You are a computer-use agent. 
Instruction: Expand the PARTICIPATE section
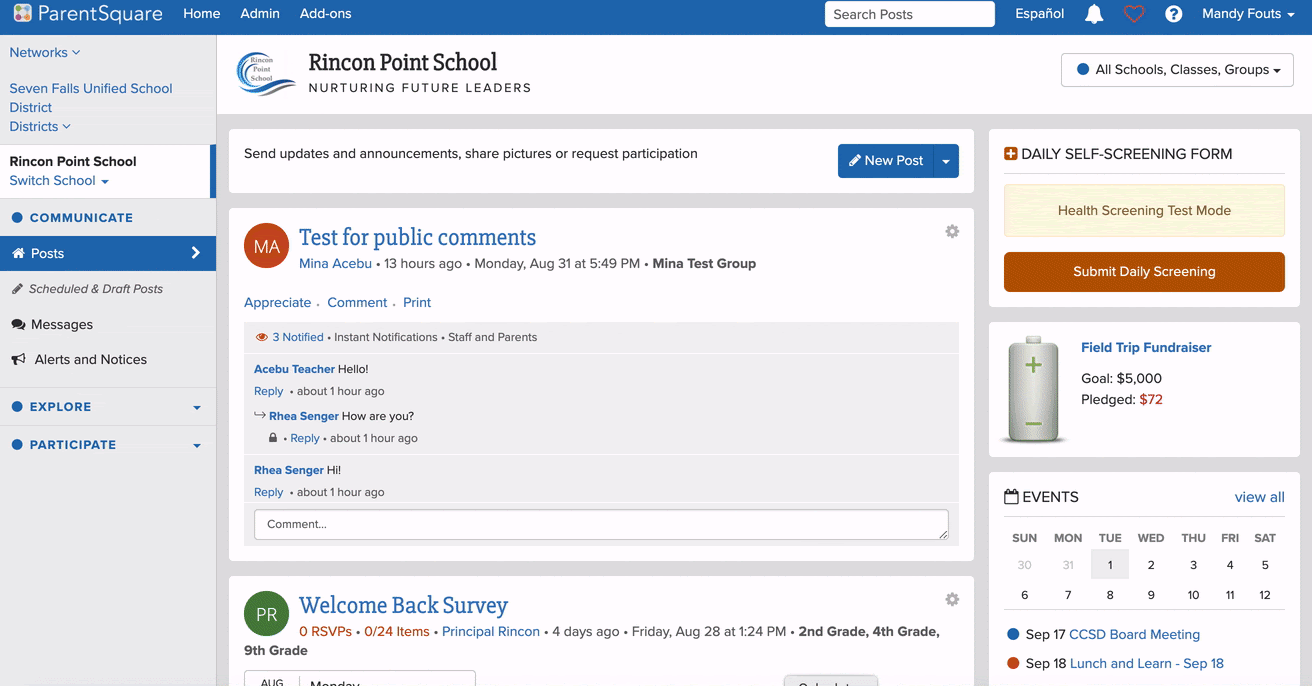point(107,445)
